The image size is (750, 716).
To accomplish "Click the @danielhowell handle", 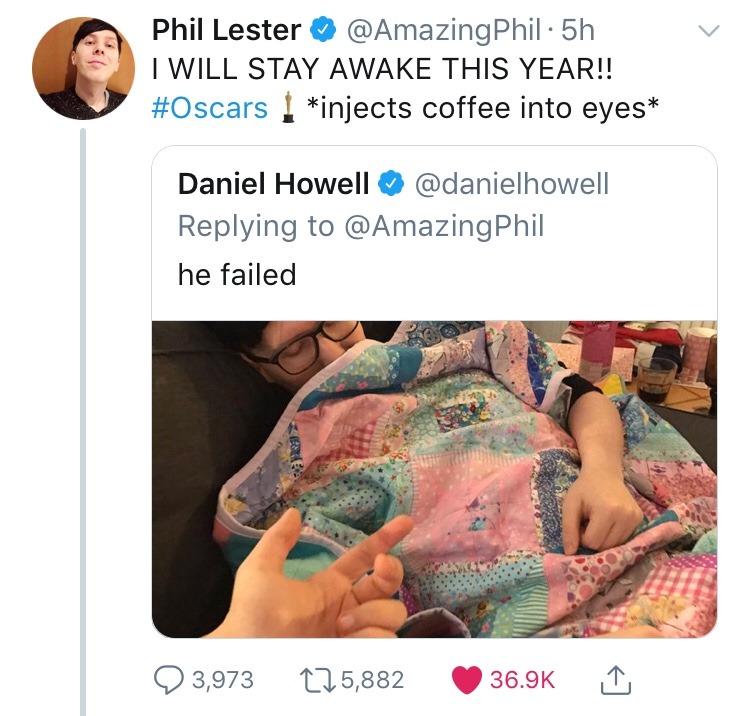I will tap(511, 184).
